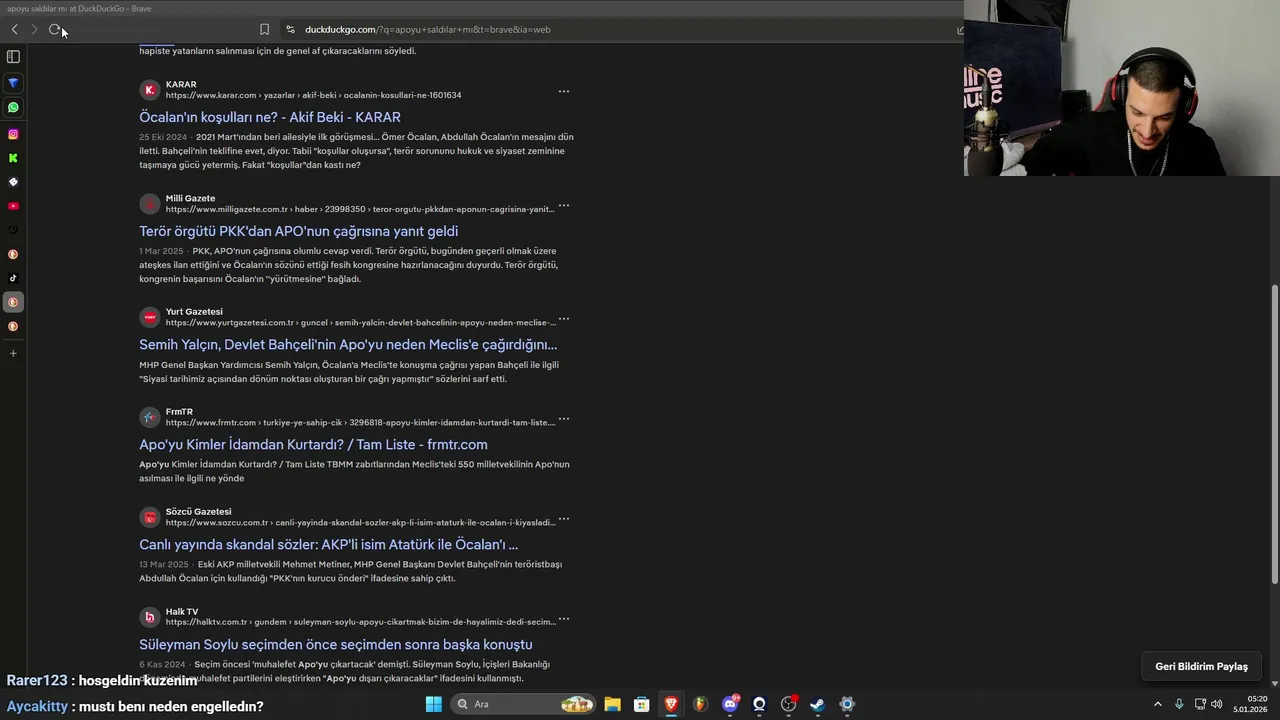1280x720 pixels.
Task: Click the KARAR site favicon
Action: 150,90
